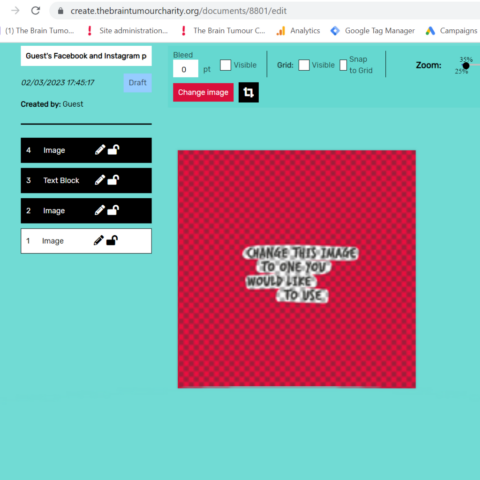Viewport: 480px width, 480px height.
Task: Enable the Bleed Visible checkbox
Action: (x=226, y=65)
